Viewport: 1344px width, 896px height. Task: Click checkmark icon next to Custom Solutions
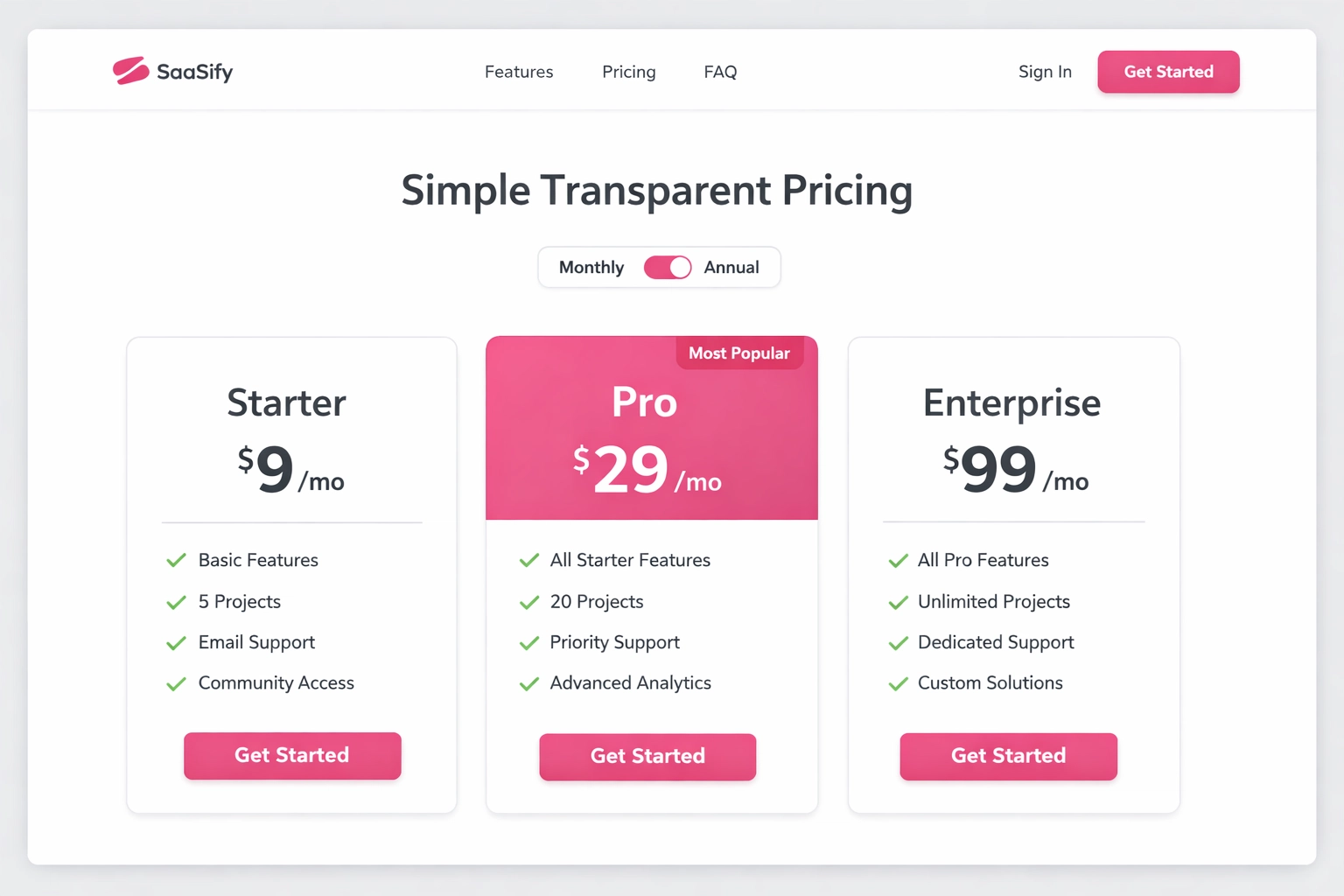tap(899, 683)
